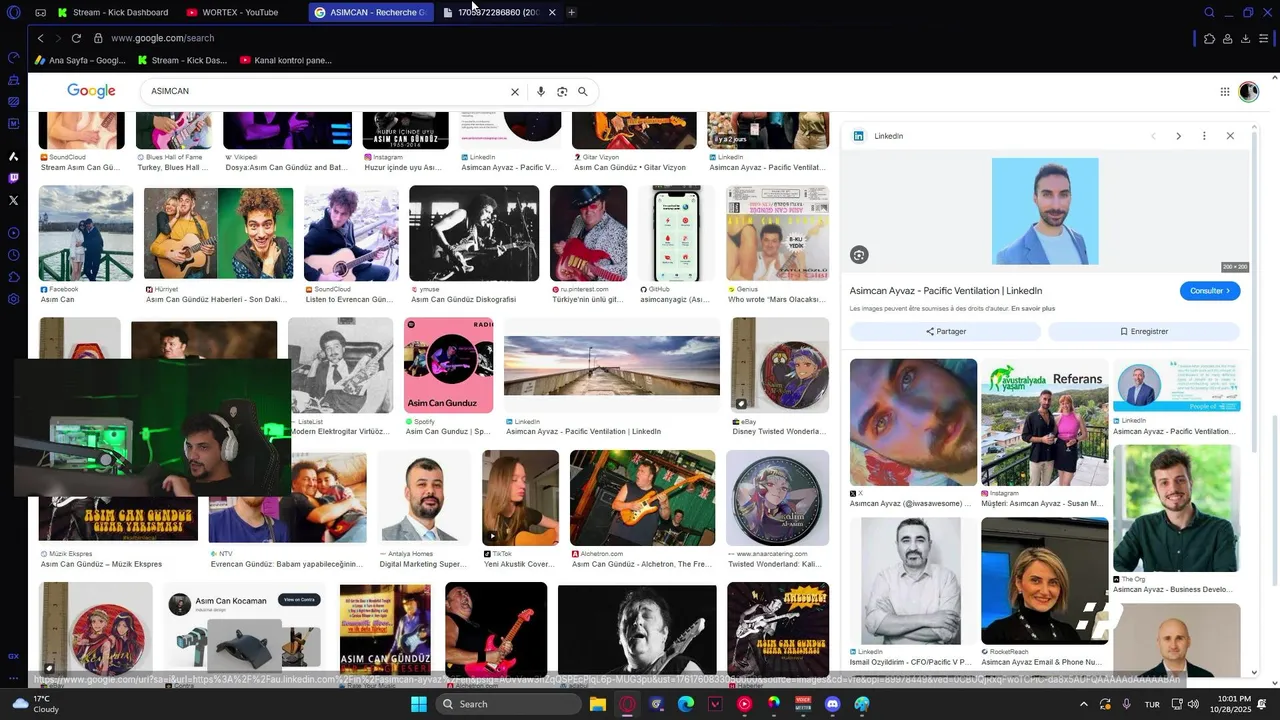Select the ASIMCAN Google search tab
The height and width of the screenshot is (720, 1280).
370,12
